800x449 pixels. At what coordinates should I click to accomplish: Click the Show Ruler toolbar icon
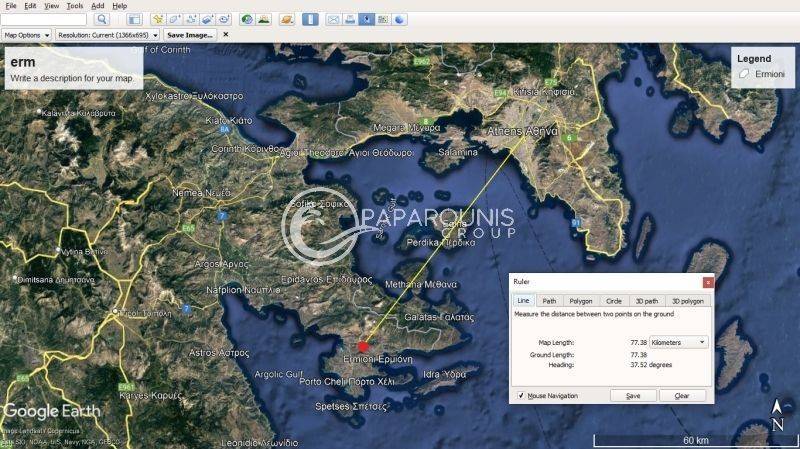[310, 19]
